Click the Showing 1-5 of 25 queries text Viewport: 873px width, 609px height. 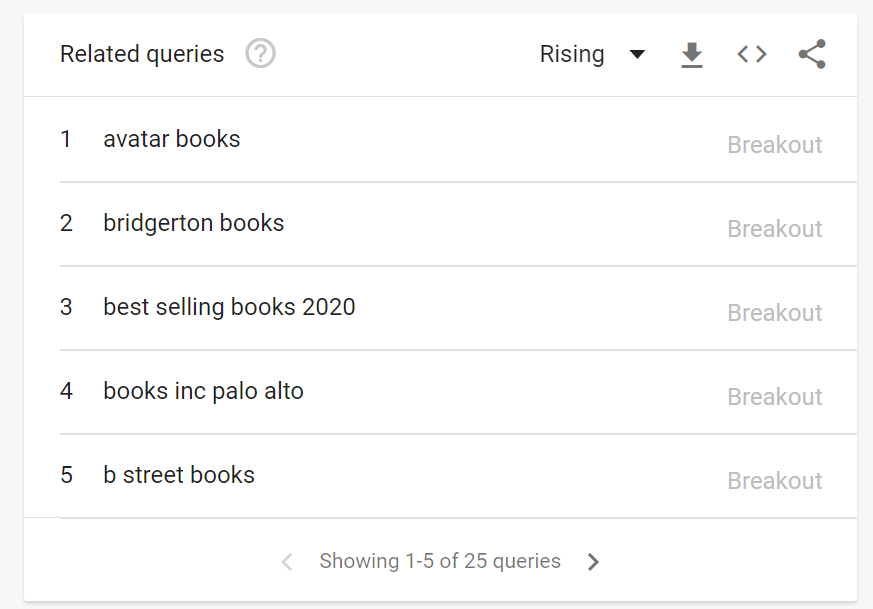click(x=440, y=562)
